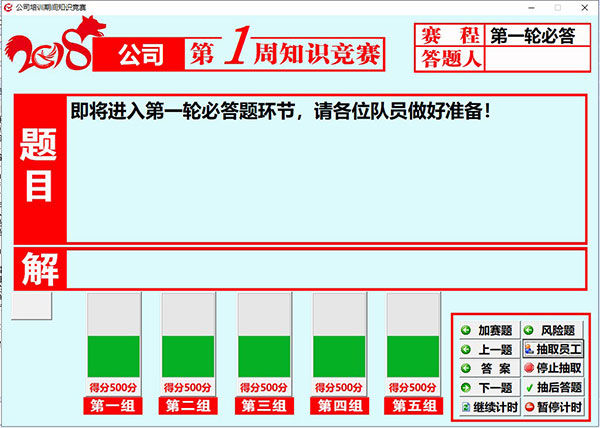
Task: Close the quiz window
Action: click(585, 8)
